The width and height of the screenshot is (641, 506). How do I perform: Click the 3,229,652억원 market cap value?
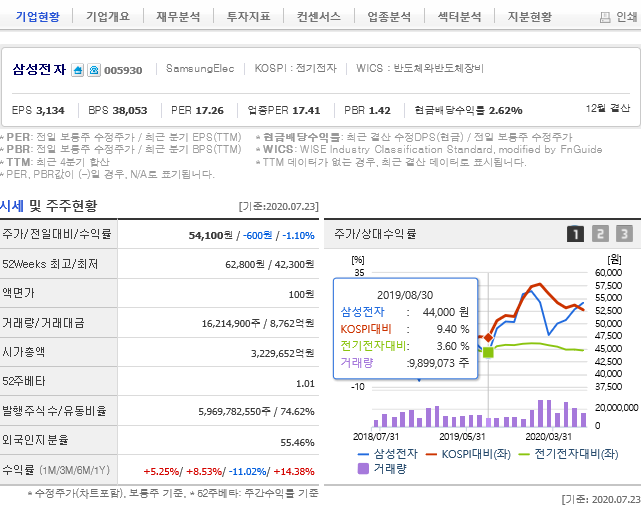pos(282,353)
